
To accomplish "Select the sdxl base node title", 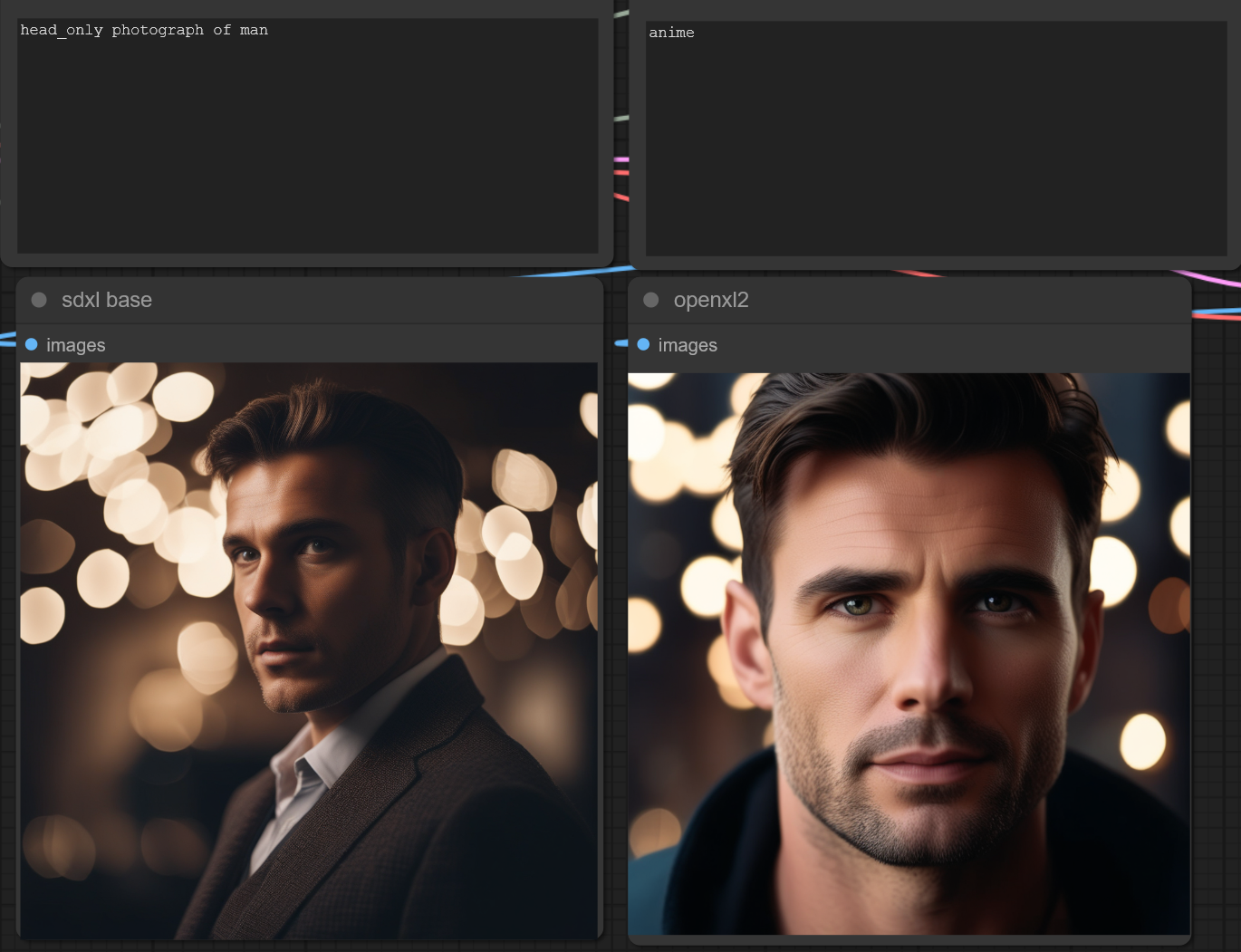I will [x=106, y=300].
